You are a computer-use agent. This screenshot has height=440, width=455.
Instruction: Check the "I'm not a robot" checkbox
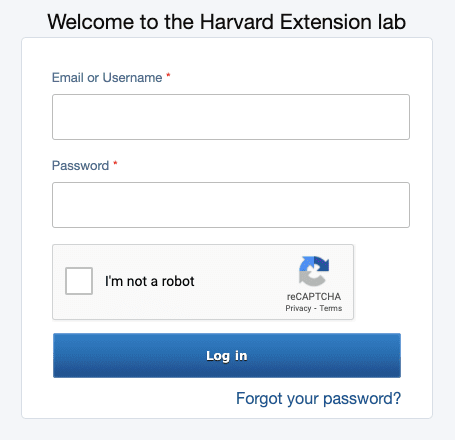79,281
